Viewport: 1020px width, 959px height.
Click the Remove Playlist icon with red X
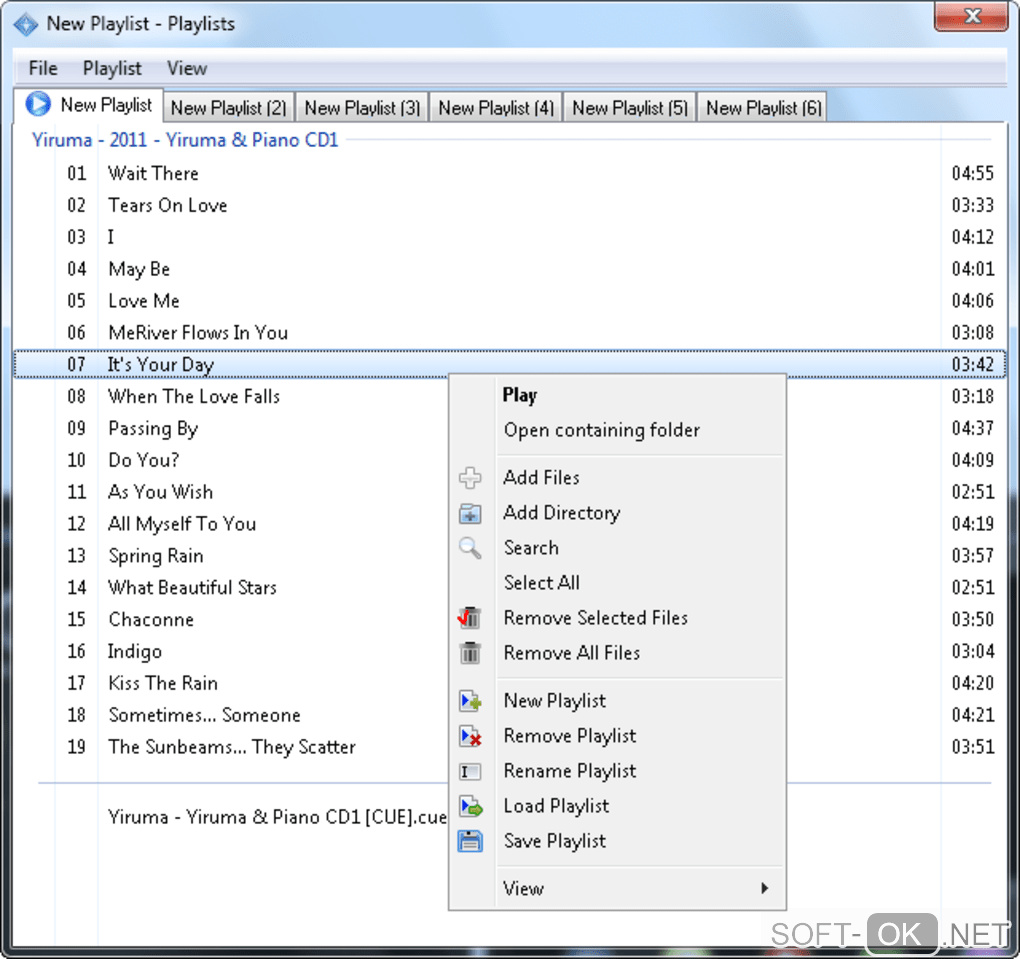(470, 736)
